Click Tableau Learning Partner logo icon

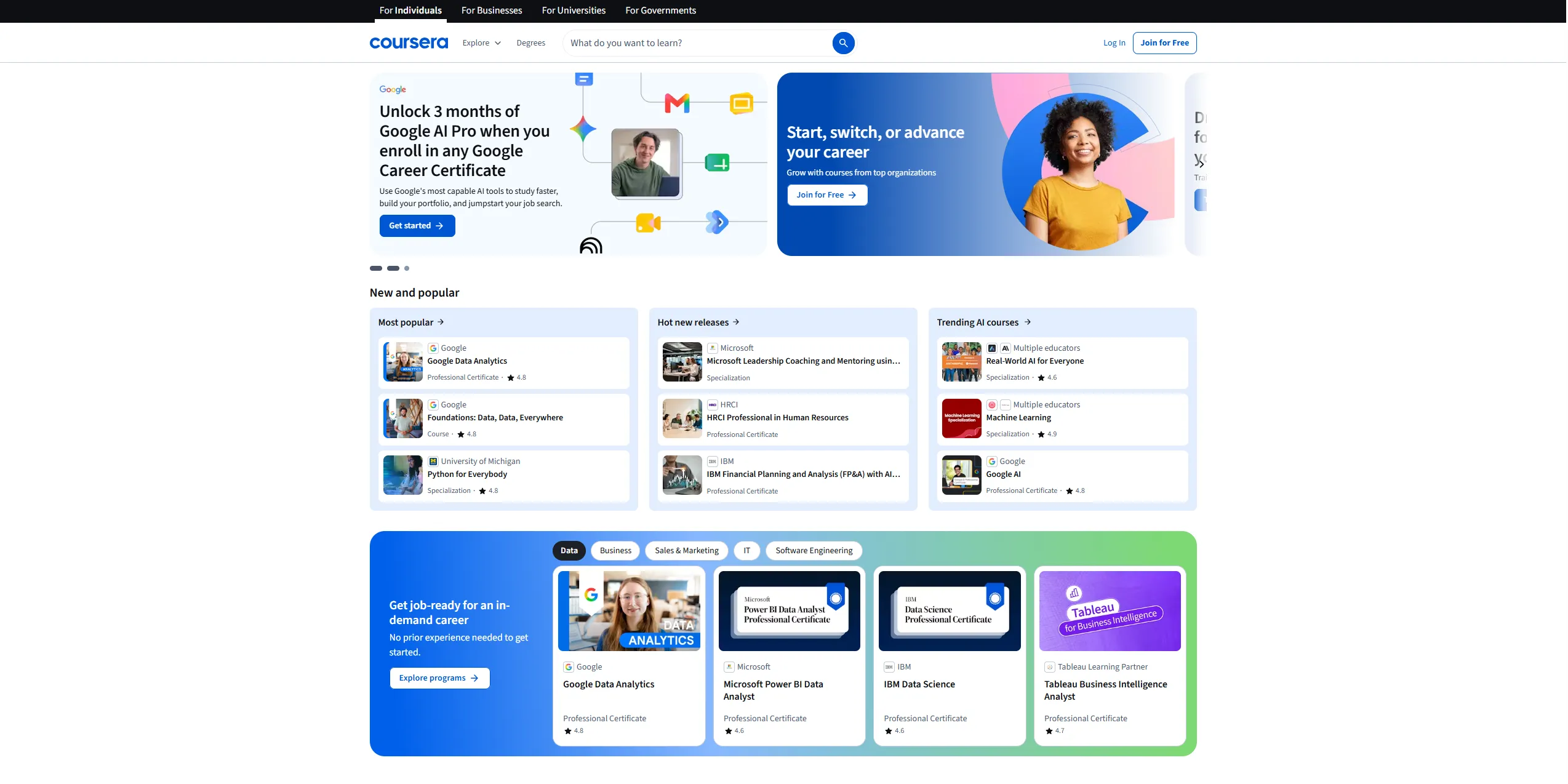tap(1050, 667)
